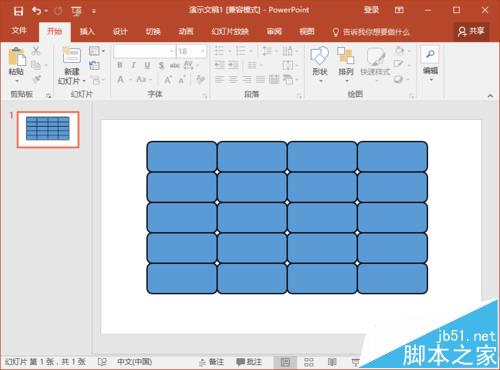Open the font size 18 dropdown
500x370 pixels.
coord(202,51)
